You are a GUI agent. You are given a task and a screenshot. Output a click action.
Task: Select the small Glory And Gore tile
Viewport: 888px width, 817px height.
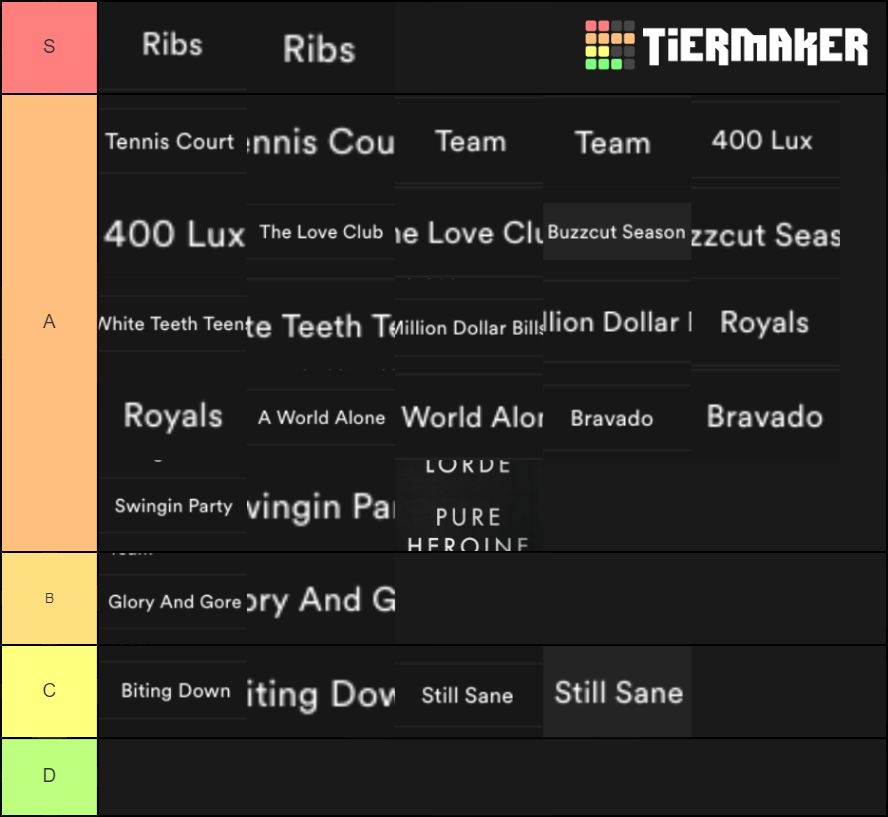pyautogui.click(x=173, y=601)
